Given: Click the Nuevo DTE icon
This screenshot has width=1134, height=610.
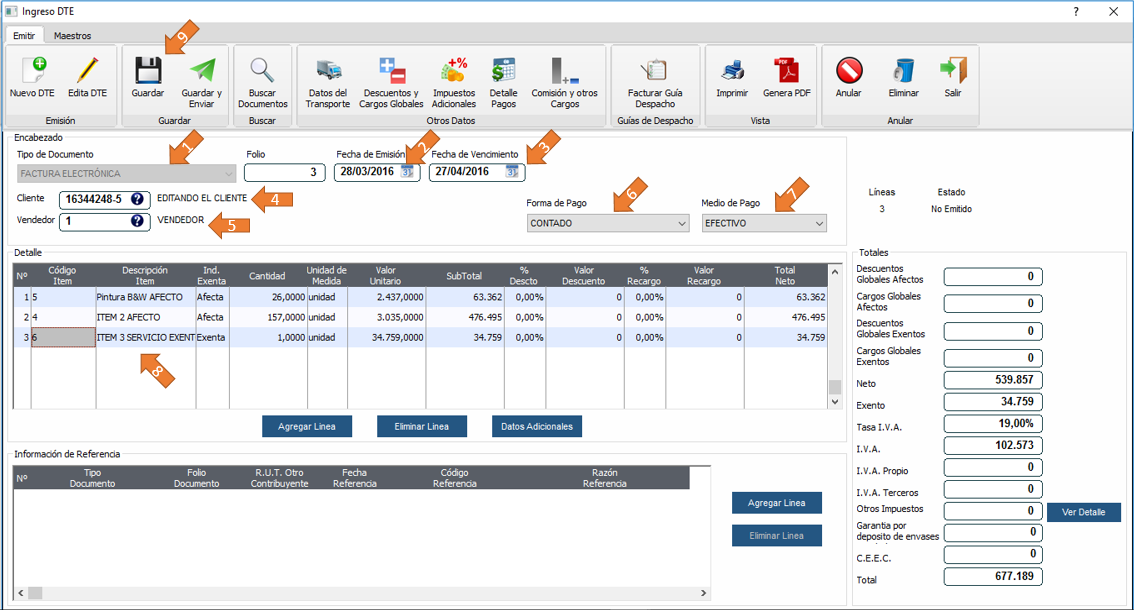Looking at the screenshot, I should point(32,71).
